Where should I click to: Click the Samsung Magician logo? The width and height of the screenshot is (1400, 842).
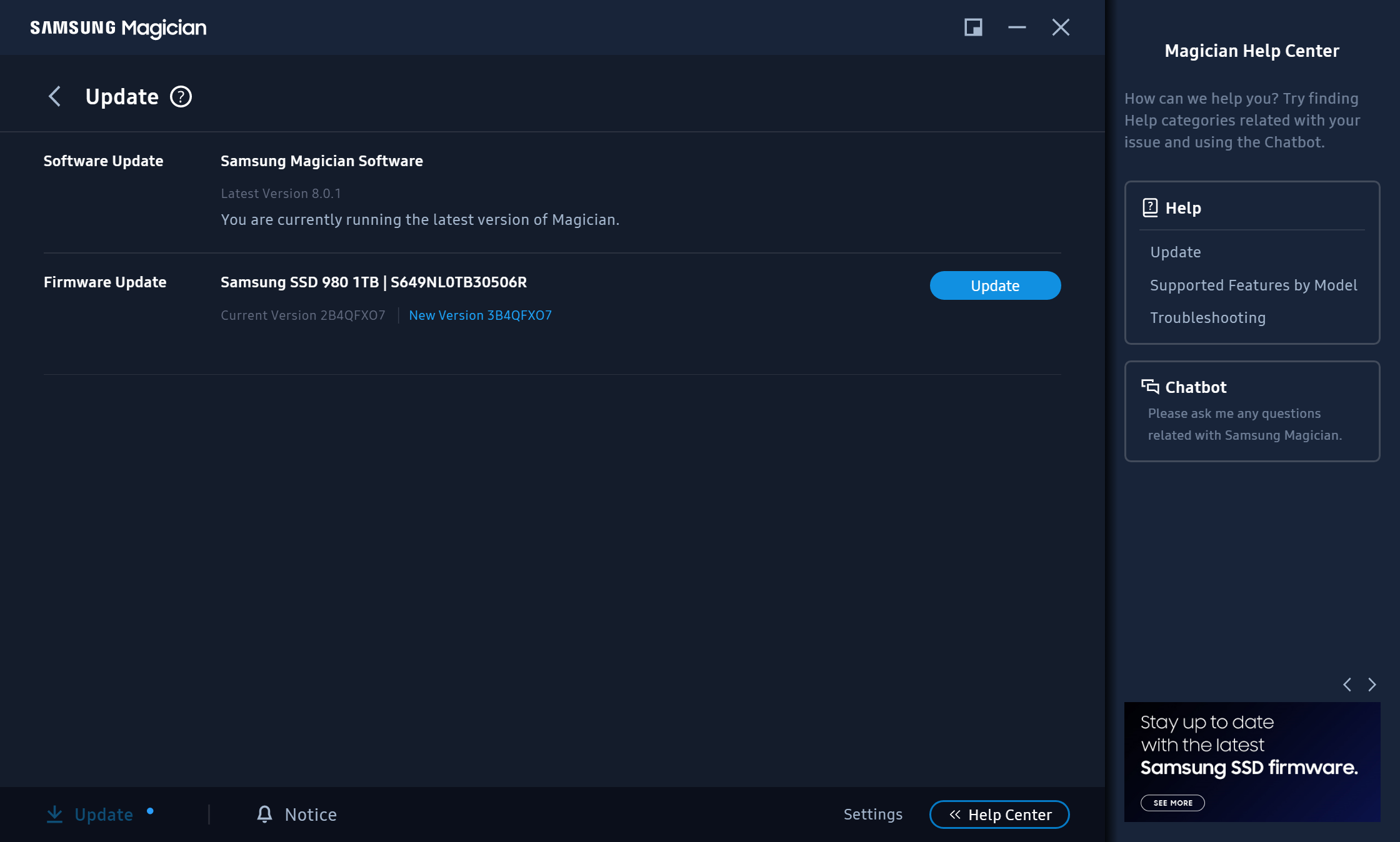(118, 27)
